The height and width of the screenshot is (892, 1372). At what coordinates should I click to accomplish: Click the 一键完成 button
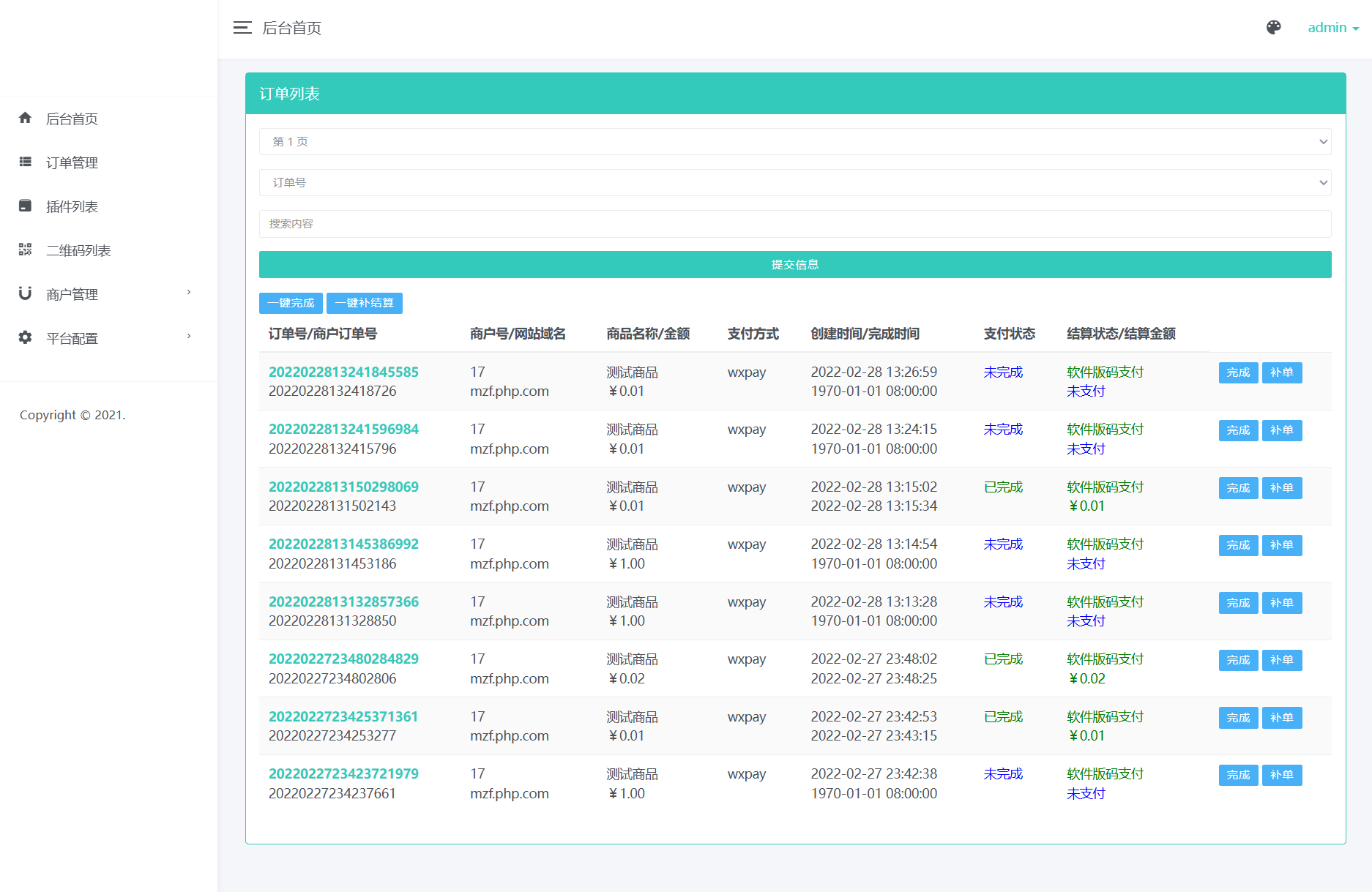coord(291,303)
